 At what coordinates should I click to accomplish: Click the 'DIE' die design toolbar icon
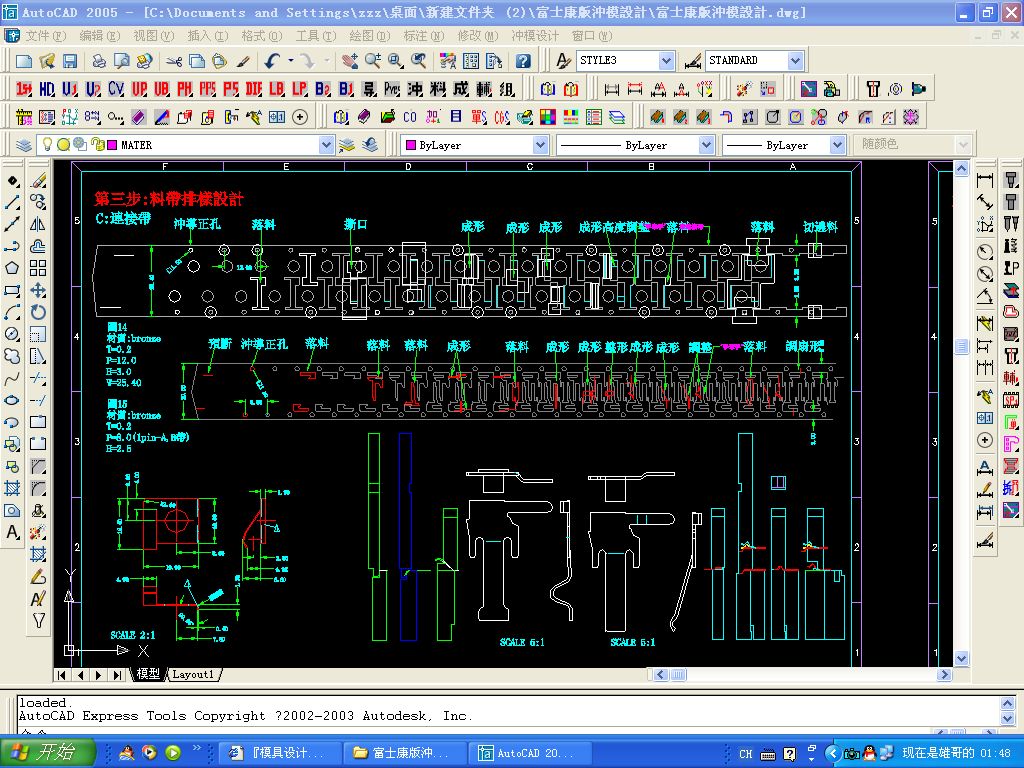[x=254, y=89]
